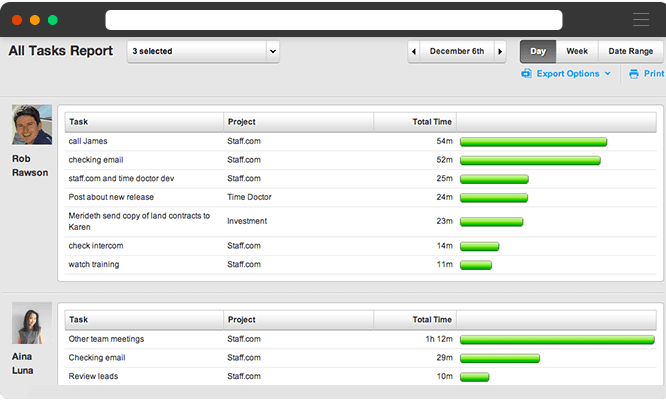The width and height of the screenshot is (666, 400).
Task: Click Aina's 'Checking email' task
Action: 97,358
